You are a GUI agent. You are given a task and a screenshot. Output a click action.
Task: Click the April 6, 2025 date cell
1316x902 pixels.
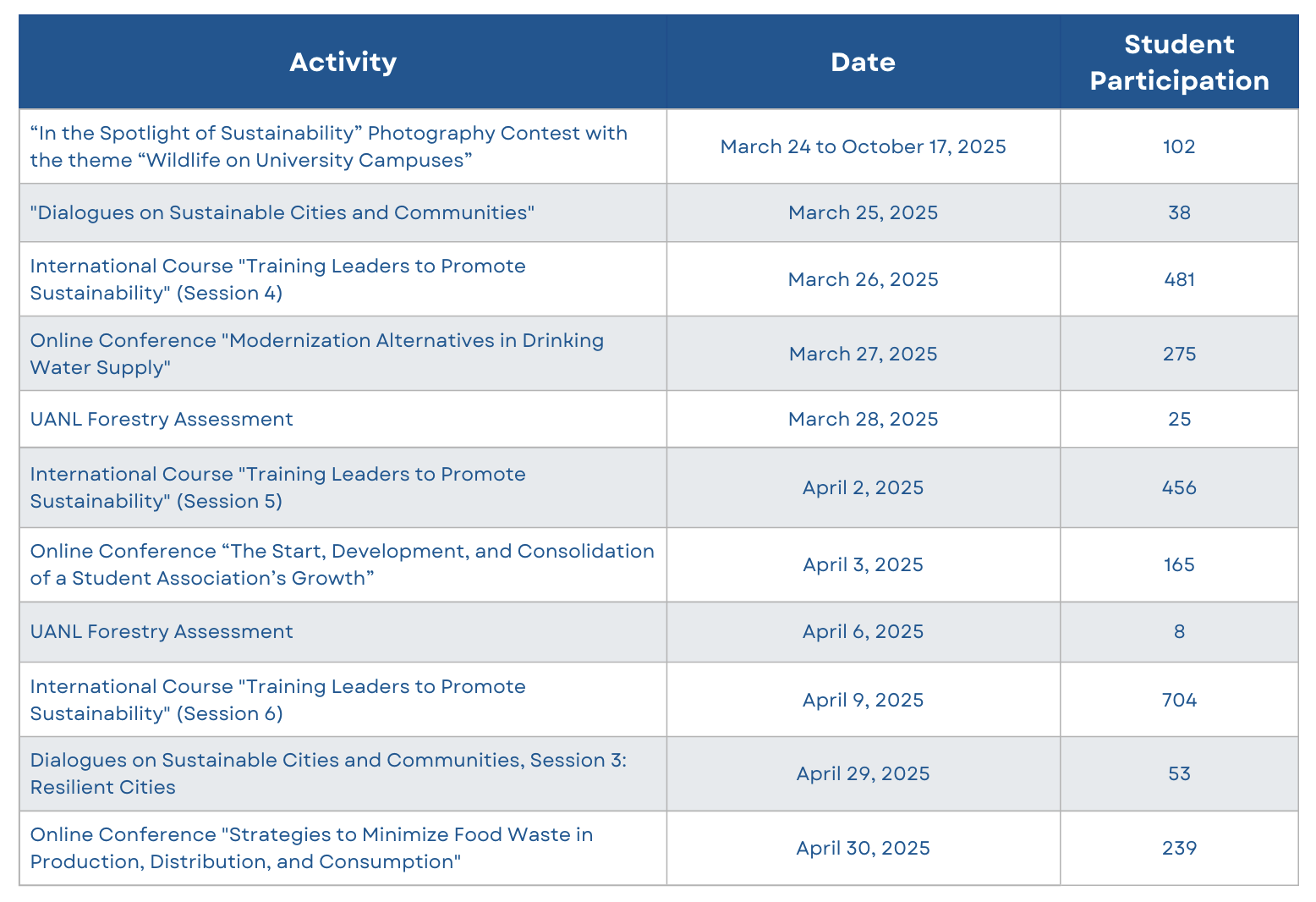pos(863,631)
